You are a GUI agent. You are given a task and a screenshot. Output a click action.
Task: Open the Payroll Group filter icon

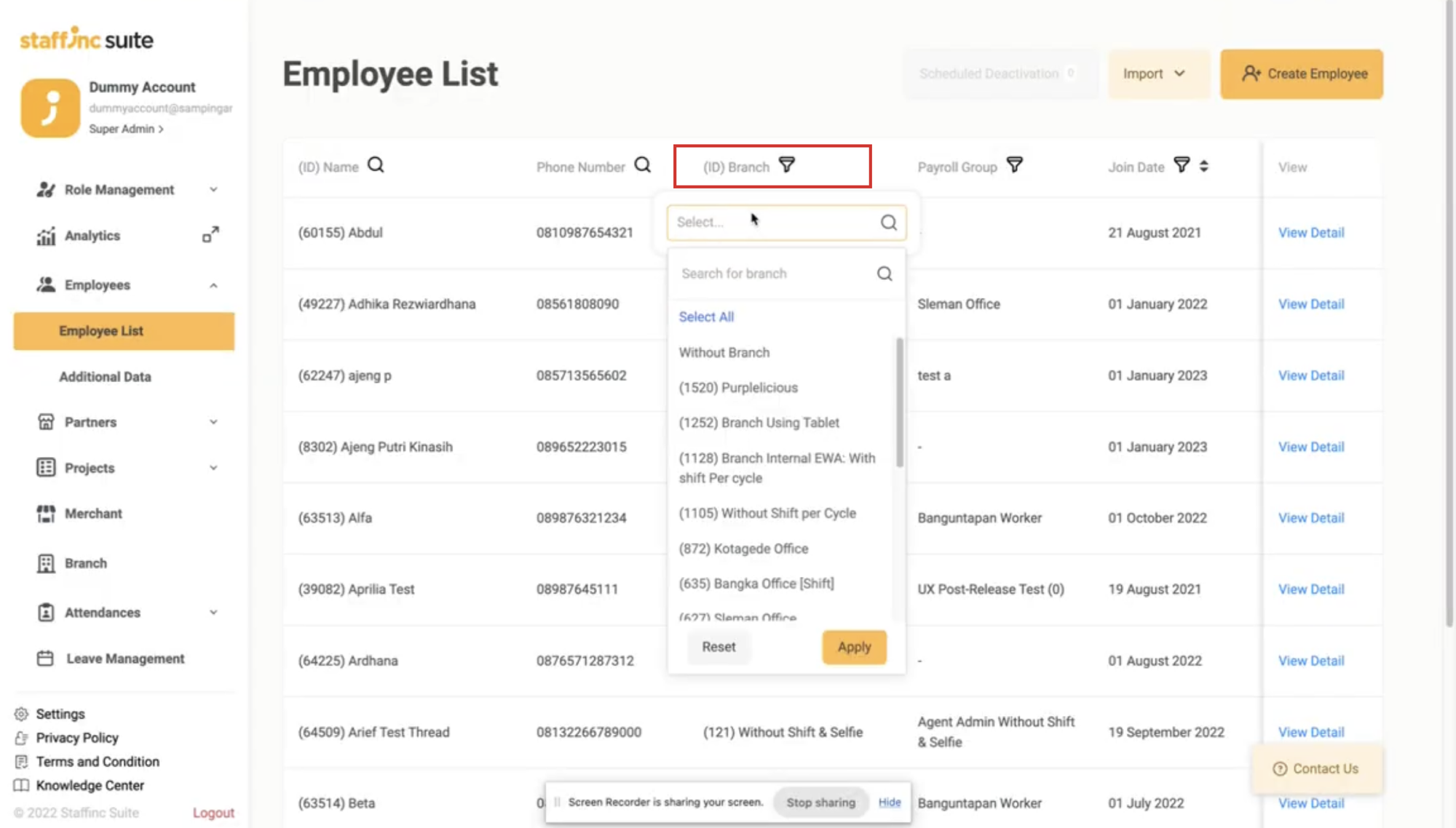(x=1014, y=165)
